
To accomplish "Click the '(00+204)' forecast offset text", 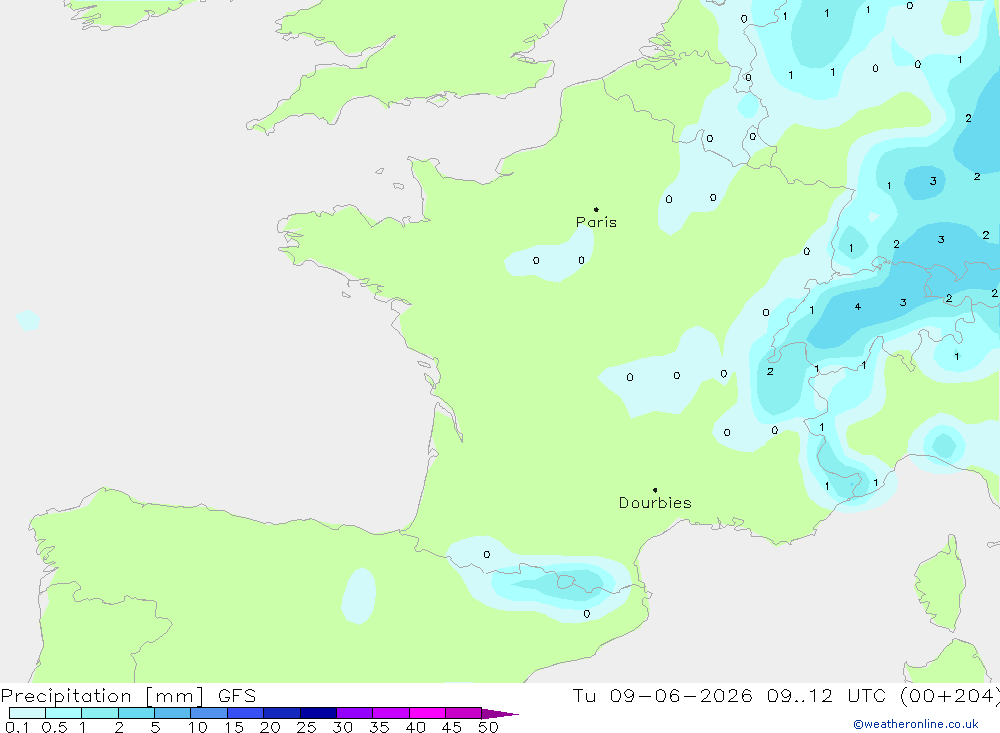I will 950,695.
